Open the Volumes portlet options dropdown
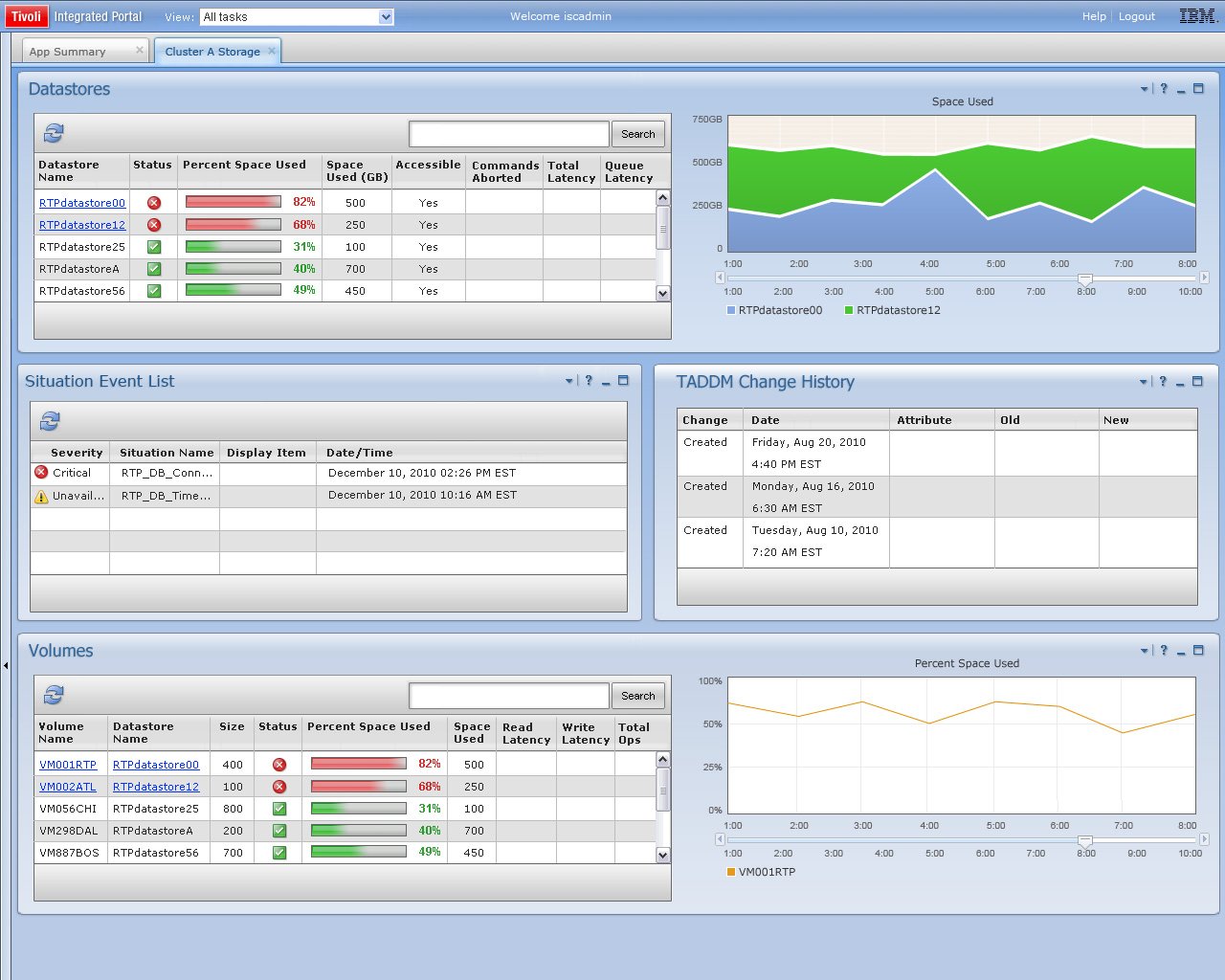The width and height of the screenshot is (1225, 980). click(1145, 651)
